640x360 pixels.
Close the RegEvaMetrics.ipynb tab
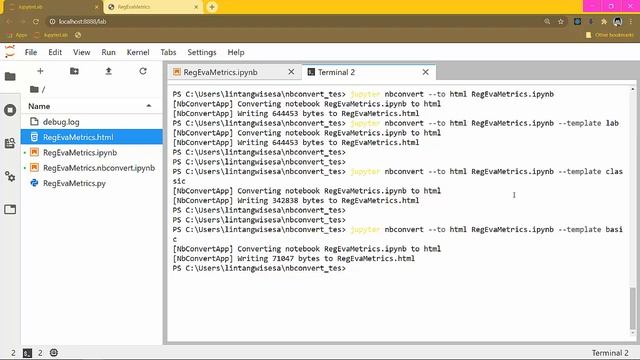[x=291, y=72]
